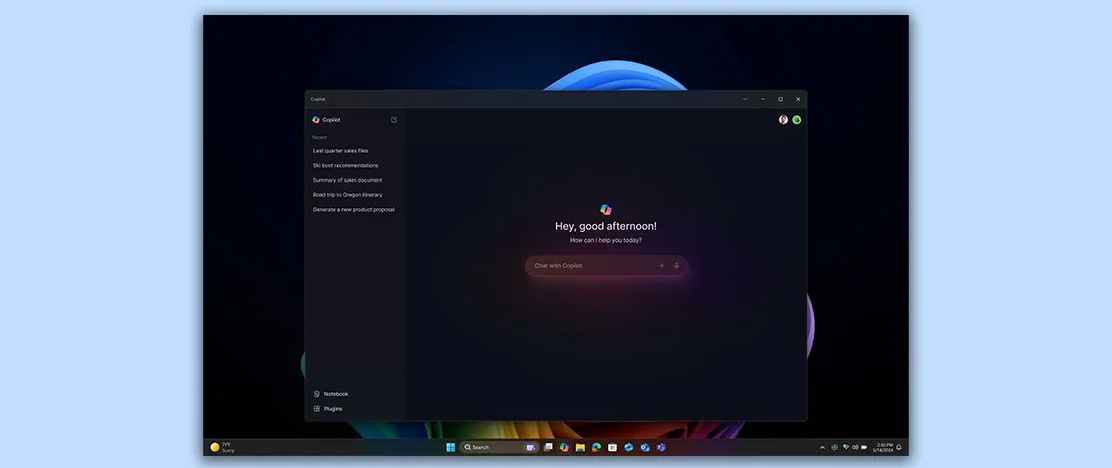1112x468 pixels.
Task: Open Microsoft Teams from the taskbar
Action: (x=661, y=447)
